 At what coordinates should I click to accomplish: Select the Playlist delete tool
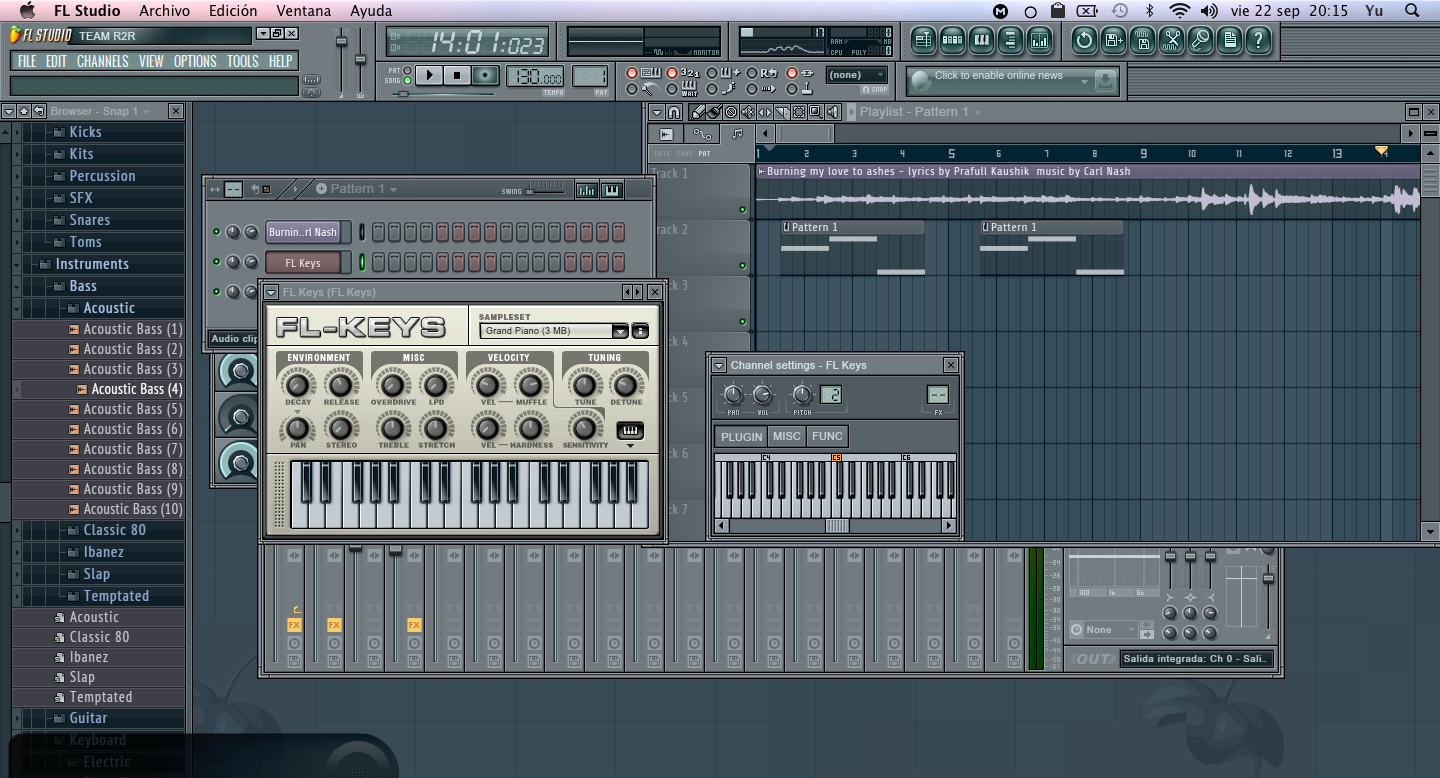tap(731, 112)
